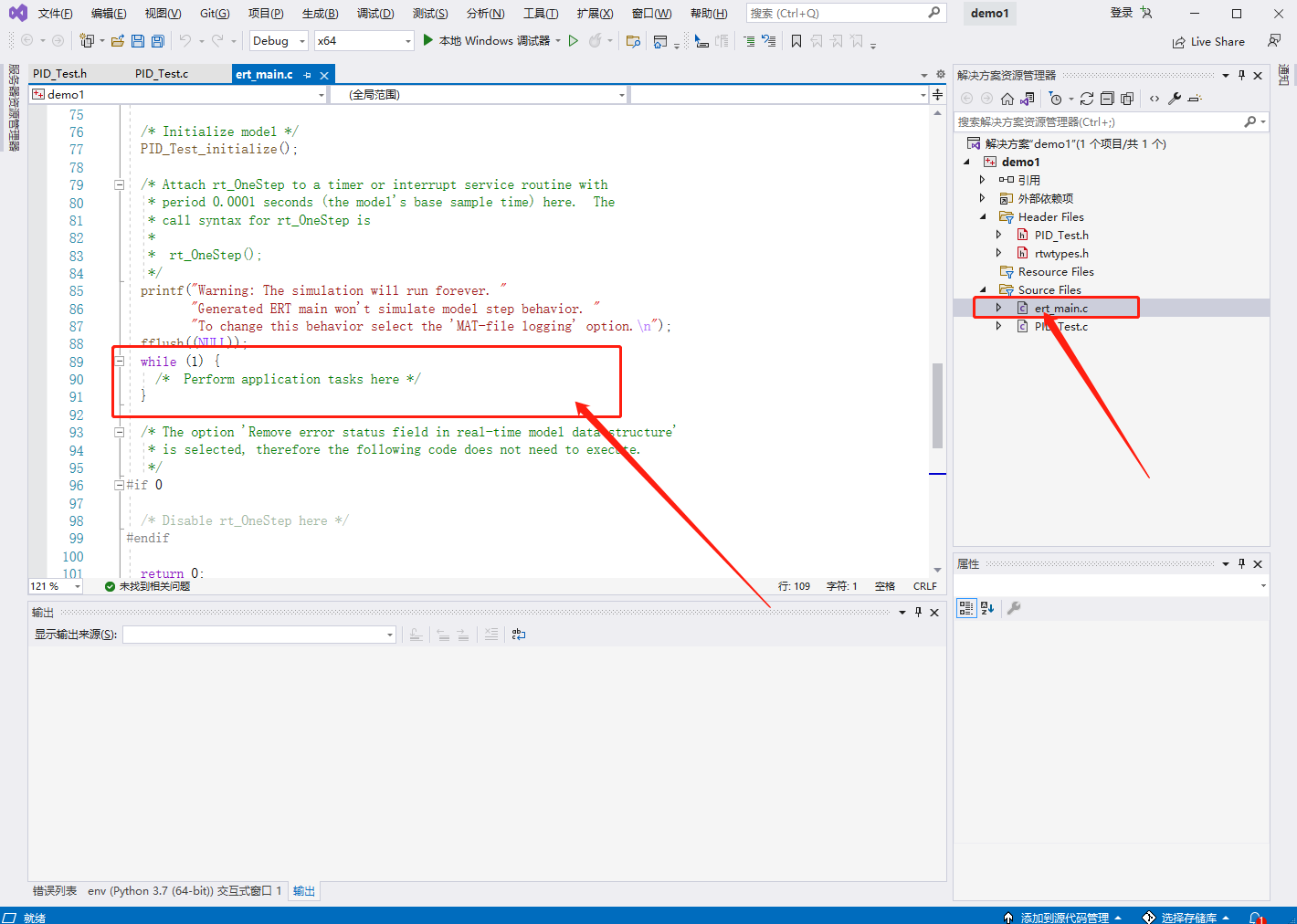This screenshot has height=924, width=1297.
Task: Click the comment selected lines icon
Action: [749, 41]
